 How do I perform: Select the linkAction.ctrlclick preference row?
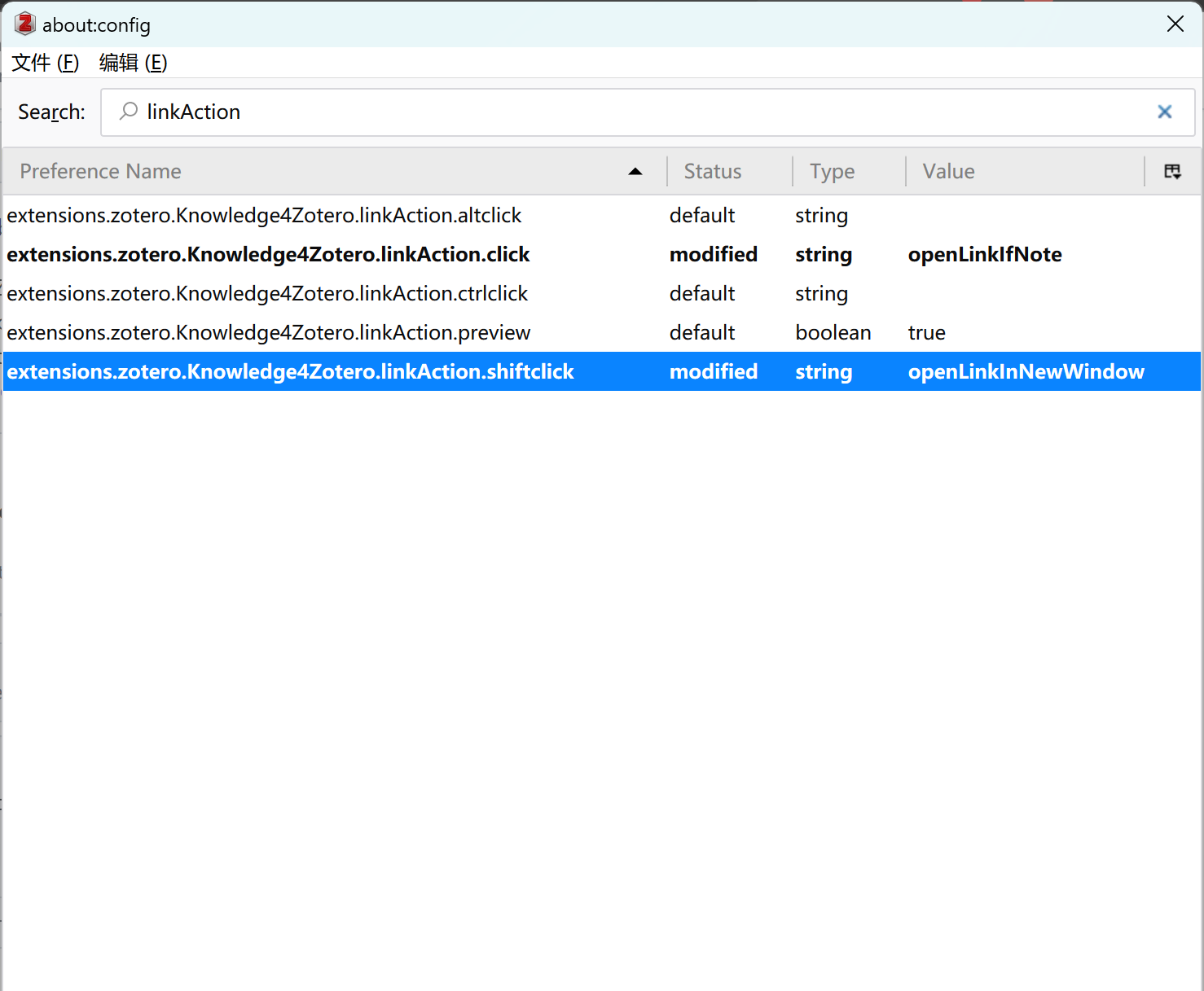tap(267, 294)
